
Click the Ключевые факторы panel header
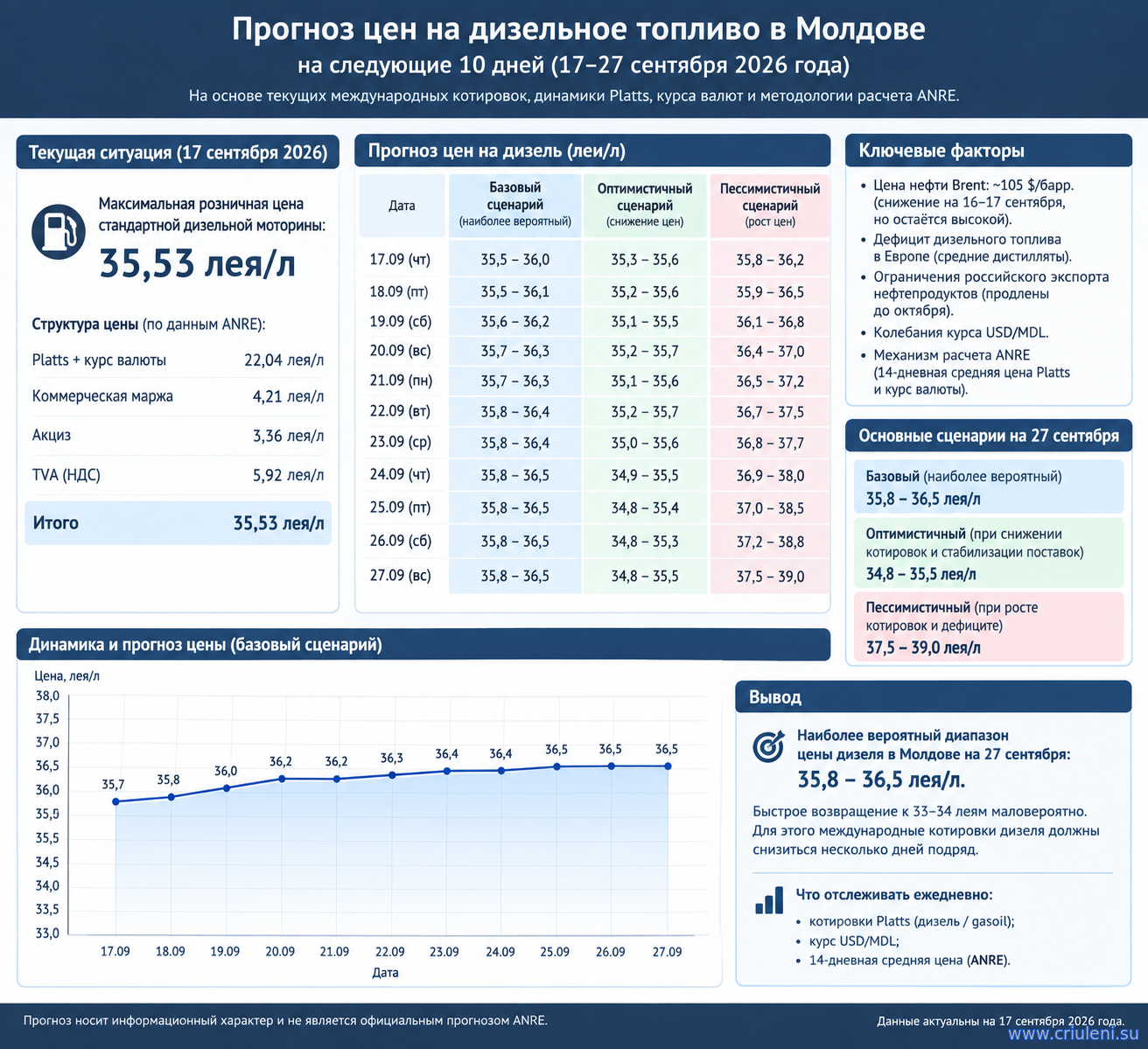coord(989,150)
